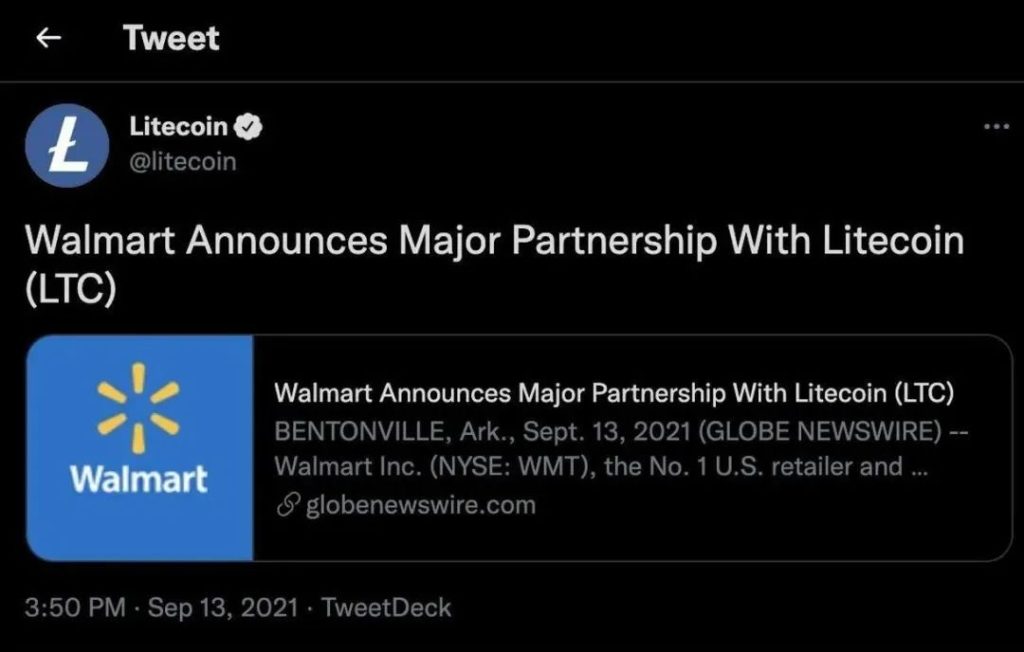Open the TweetDeck source label
The width and height of the screenshot is (1024, 652).
(x=386, y=608)
